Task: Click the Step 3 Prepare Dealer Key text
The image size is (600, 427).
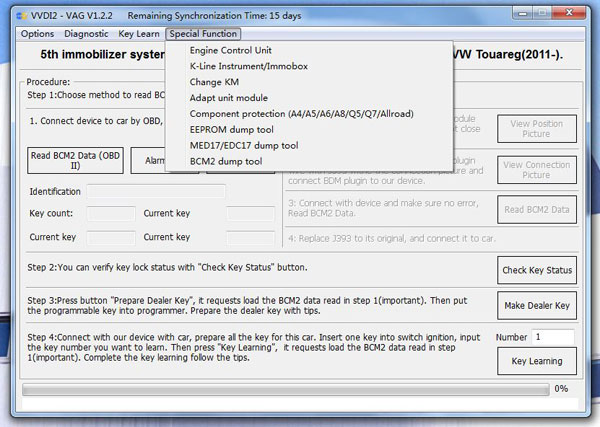Action: click(x=247, y=306)
